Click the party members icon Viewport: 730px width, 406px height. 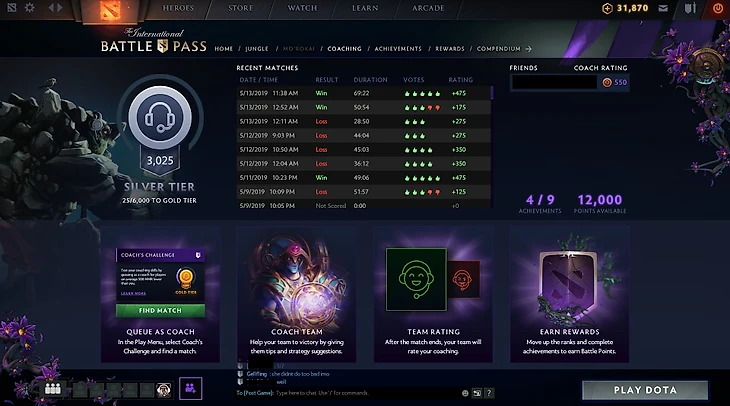pyautogui.click(x=53, y=389)
